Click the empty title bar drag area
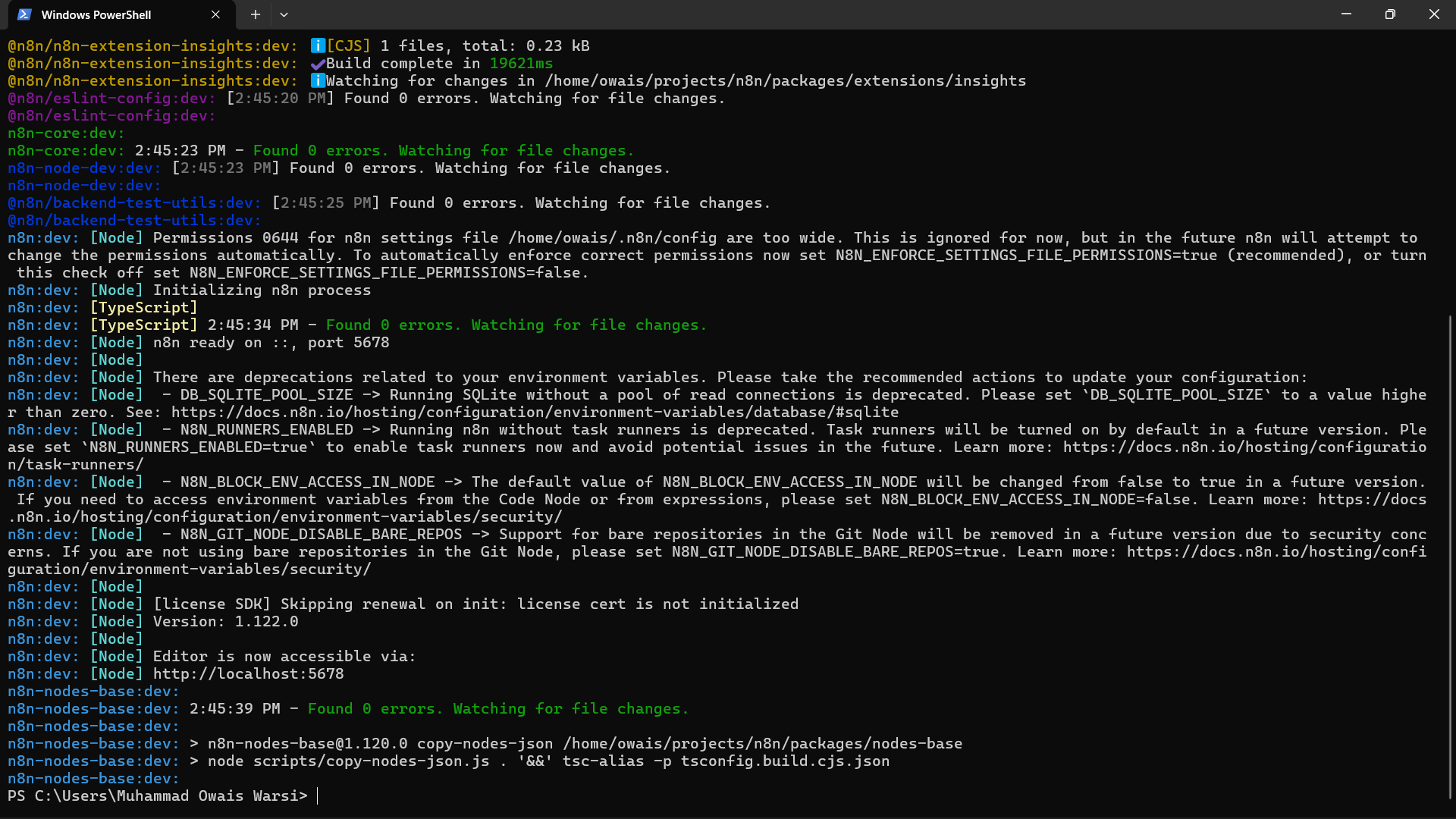 (x=758, y=14)
